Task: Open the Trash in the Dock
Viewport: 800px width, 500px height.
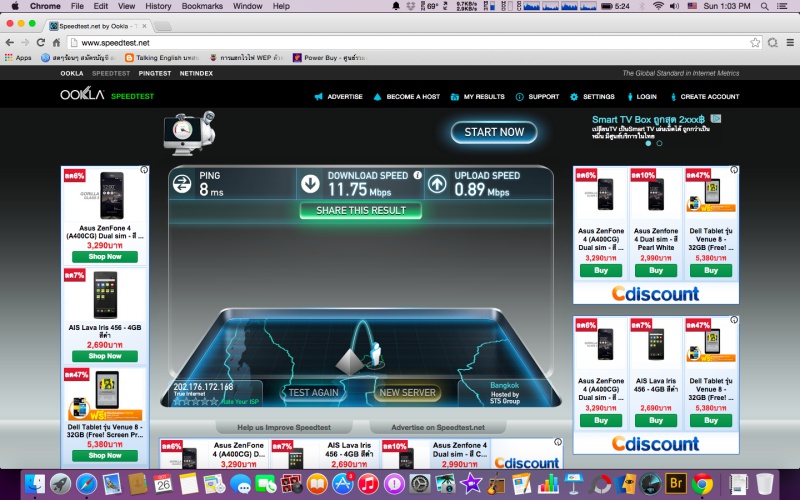Action: [764, 484]
